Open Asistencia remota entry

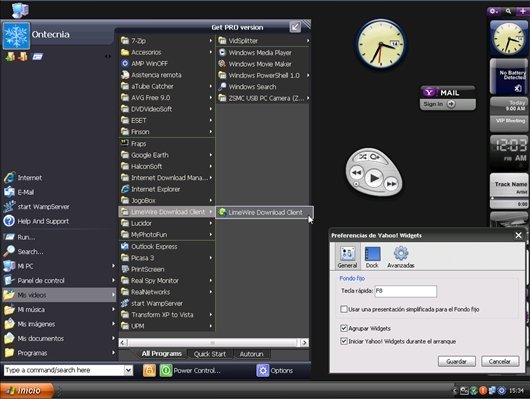[167, 75]
